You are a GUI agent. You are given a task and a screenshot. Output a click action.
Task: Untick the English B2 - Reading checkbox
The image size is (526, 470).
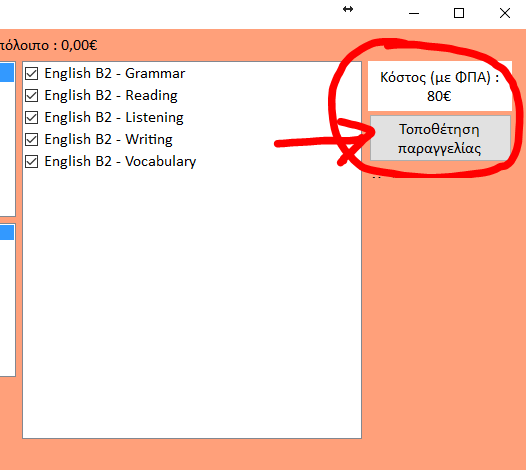tap(32, 96)
